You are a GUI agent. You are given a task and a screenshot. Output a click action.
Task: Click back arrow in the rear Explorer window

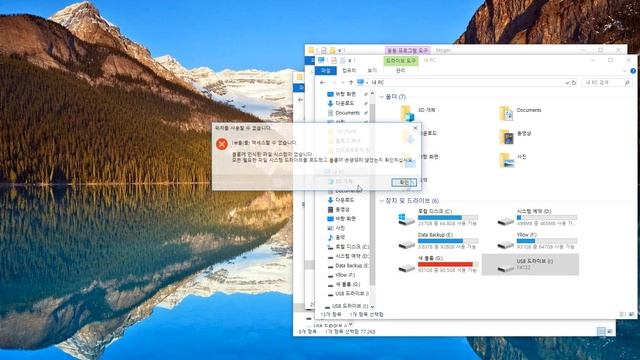click(301, 100)
